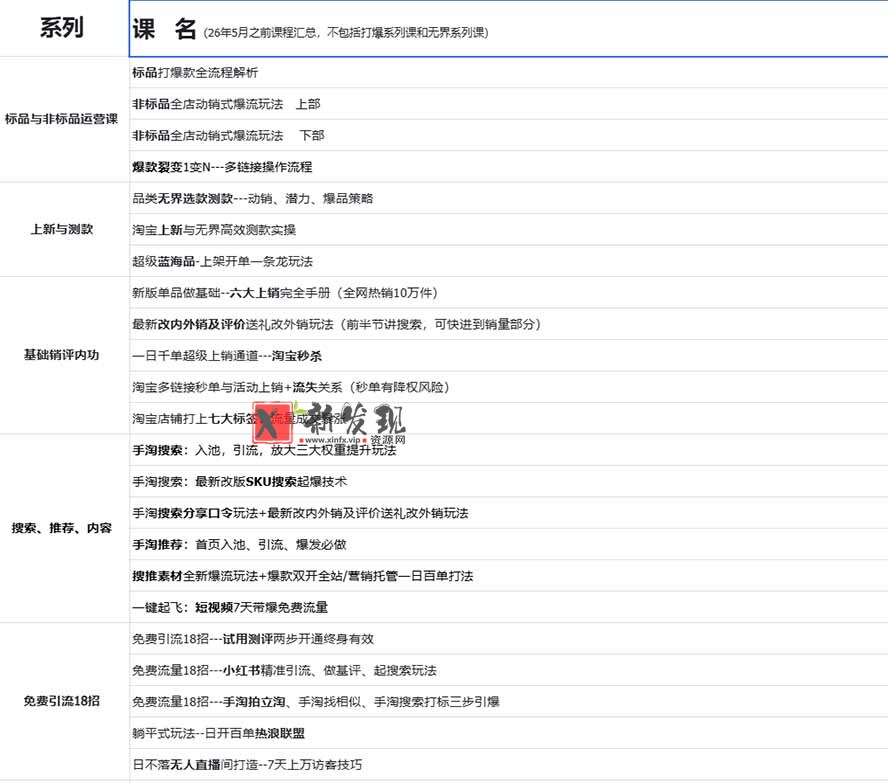Select 免费流量18招小红书精准引流 cell
This screenshot has width=888, height=783.
[x=509, y=670]
